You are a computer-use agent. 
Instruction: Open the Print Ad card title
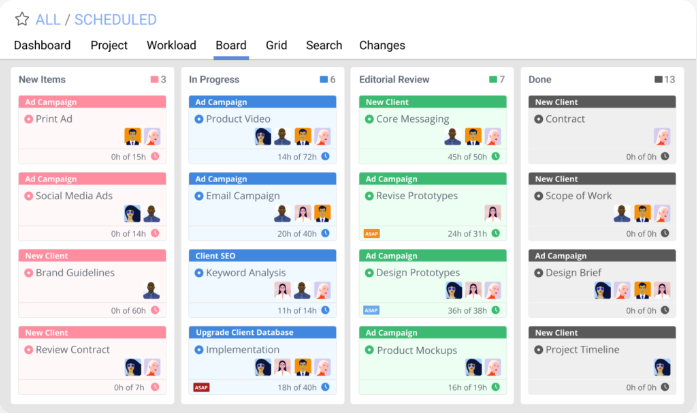point(54,119)
